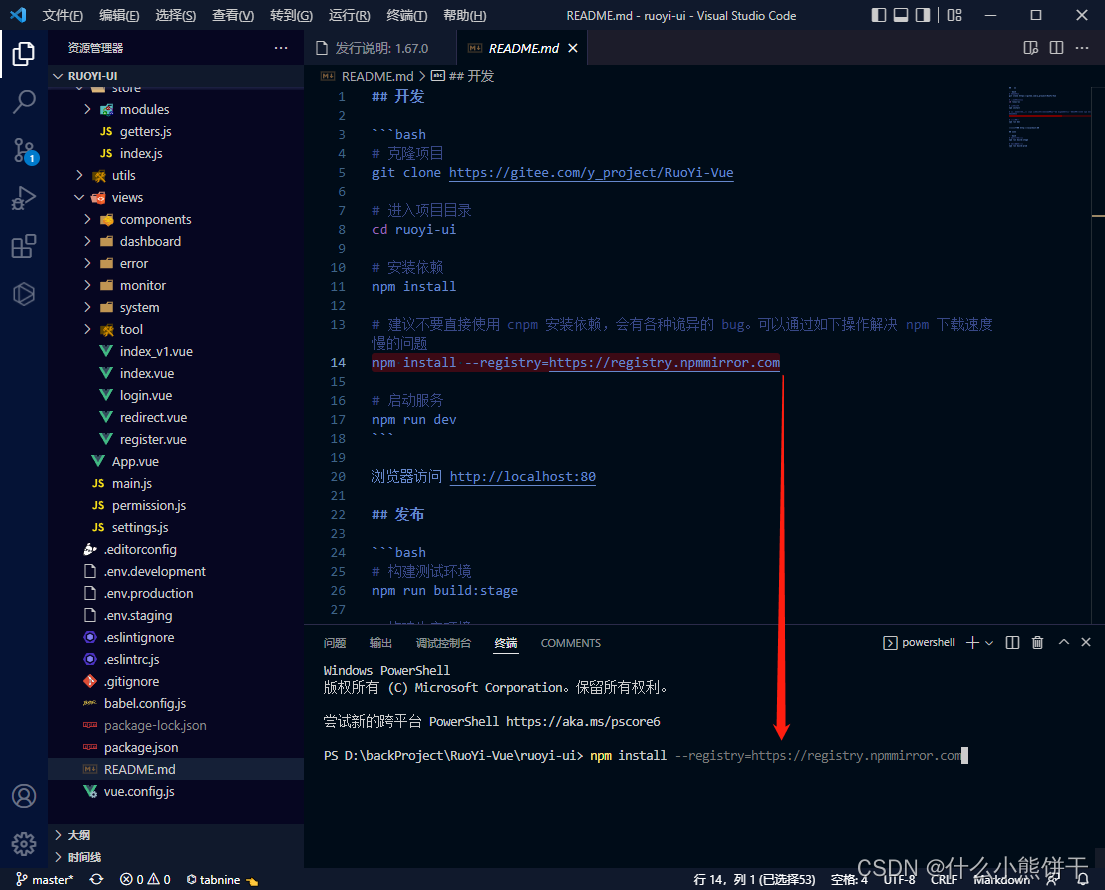Click the editor minimap overview

(1049, 116)
